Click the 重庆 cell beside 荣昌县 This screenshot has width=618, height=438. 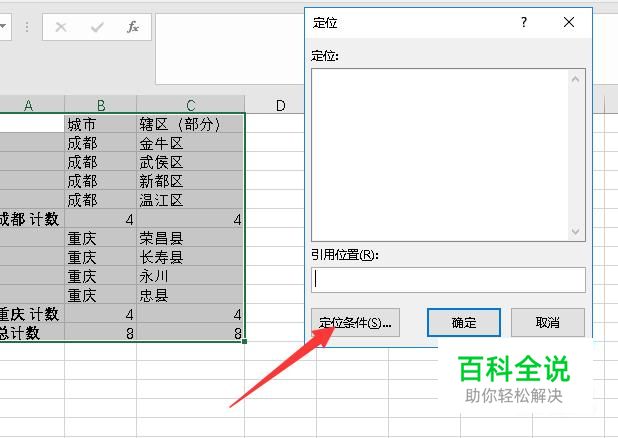click(101, 238)
